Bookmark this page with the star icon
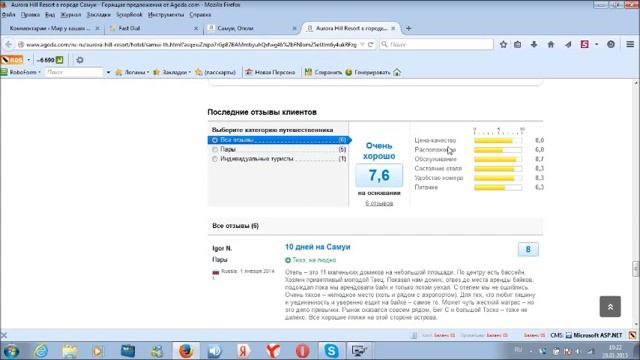The height and width of the screenshot is (360, 640). point(503,44)
